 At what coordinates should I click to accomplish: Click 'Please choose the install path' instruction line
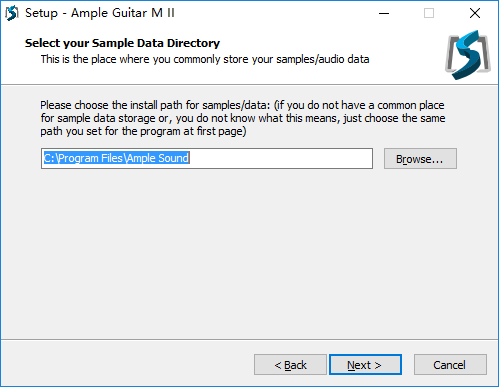pos(242,105)
